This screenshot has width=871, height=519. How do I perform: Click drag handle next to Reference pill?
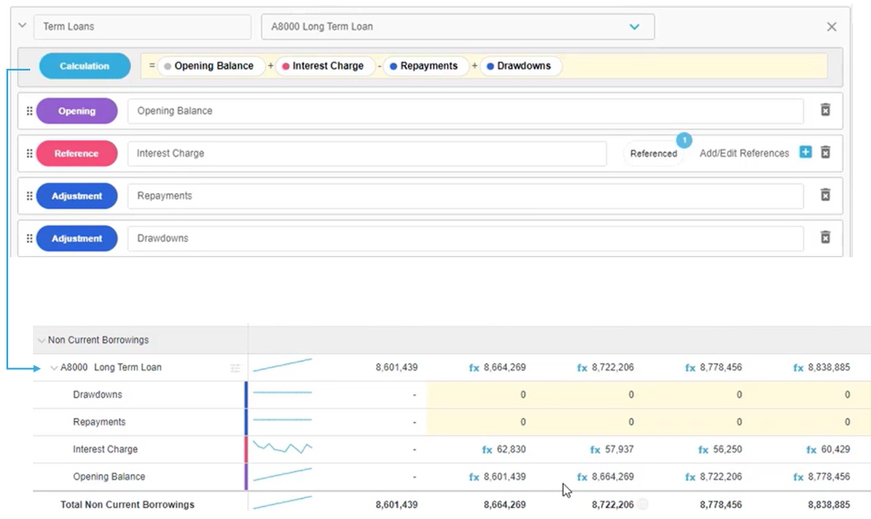pos(29,153)
